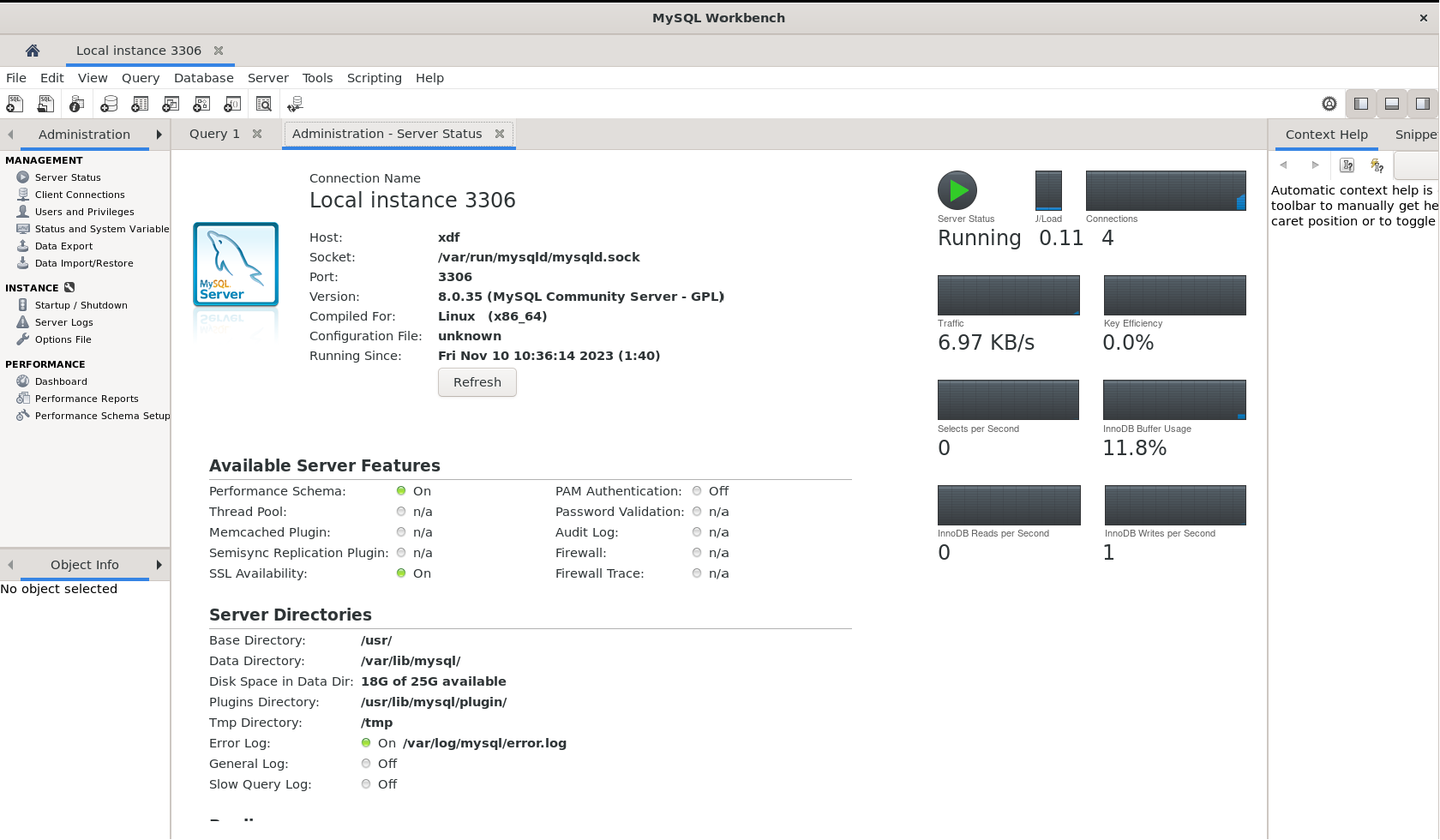Image resolution: width=1440 pixels, height=840 pixels.
Task: Reconnect to DBMS icon
Action: pos(295,104)
